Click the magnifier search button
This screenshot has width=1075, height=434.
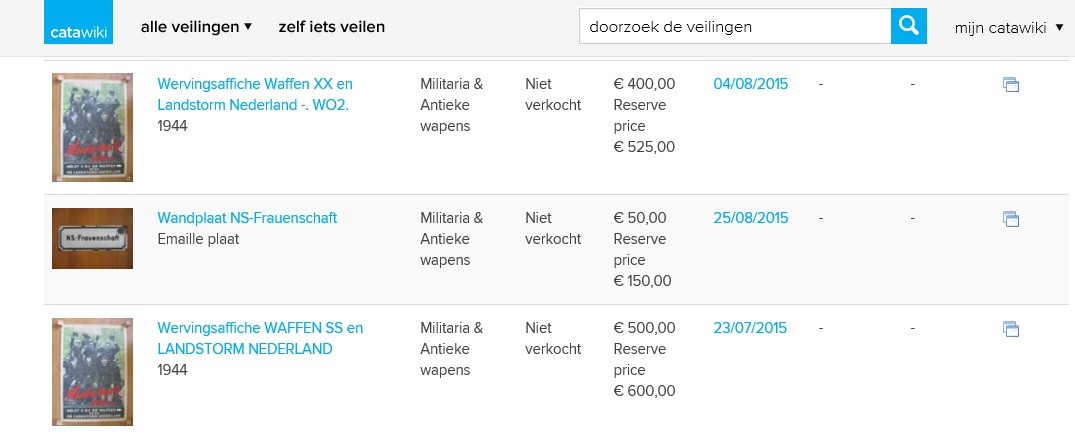pos(908,27)
